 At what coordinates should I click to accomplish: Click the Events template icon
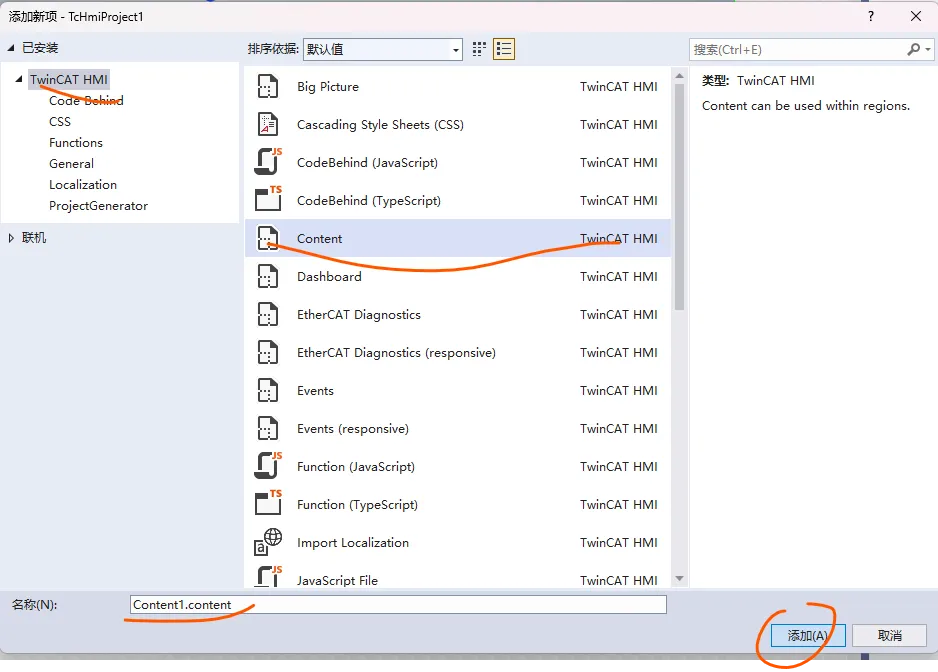(x=267, y=391)
